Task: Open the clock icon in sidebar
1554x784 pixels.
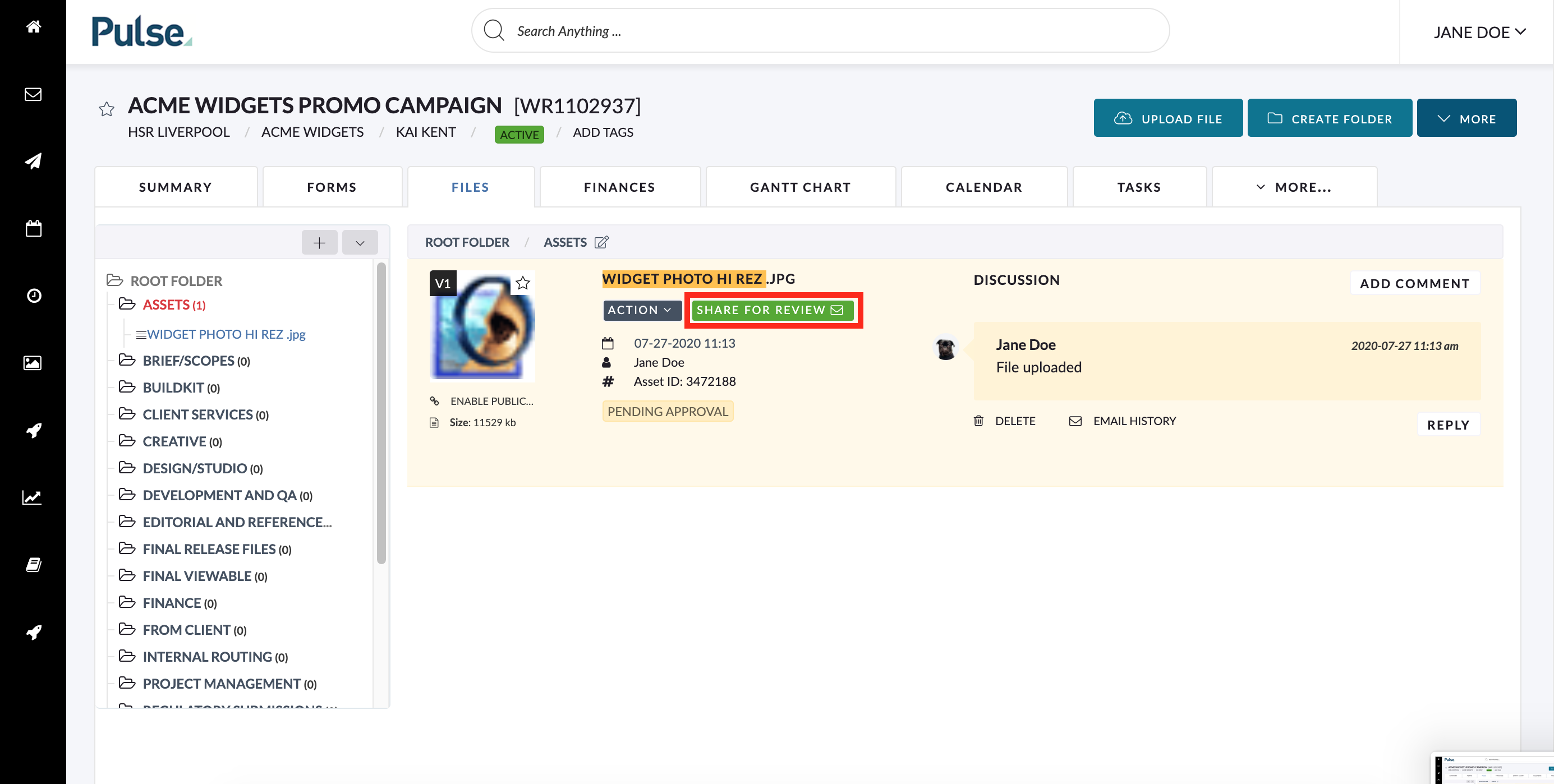Action: pos(34,296)
